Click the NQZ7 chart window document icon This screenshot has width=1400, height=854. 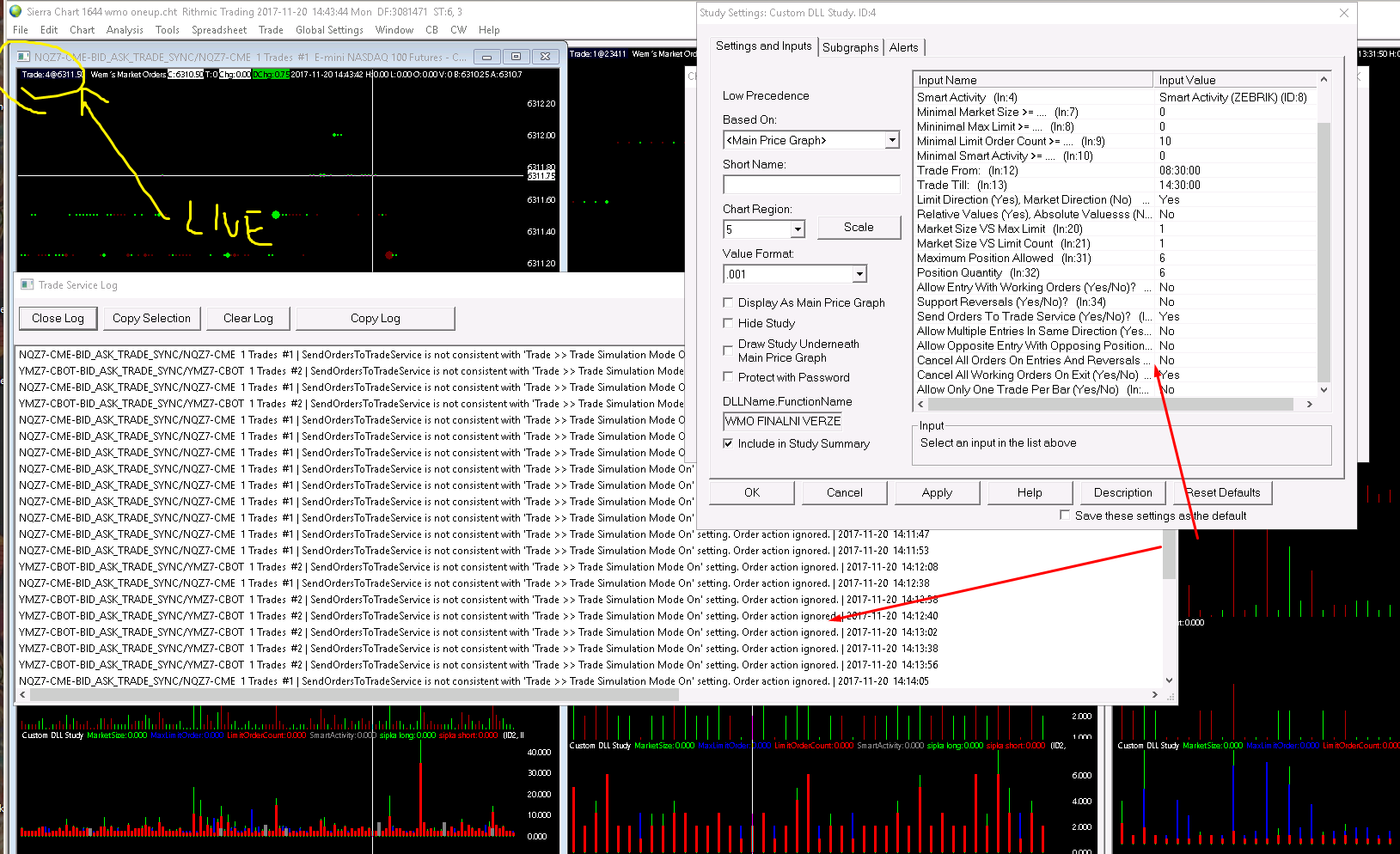click(24, 57)
